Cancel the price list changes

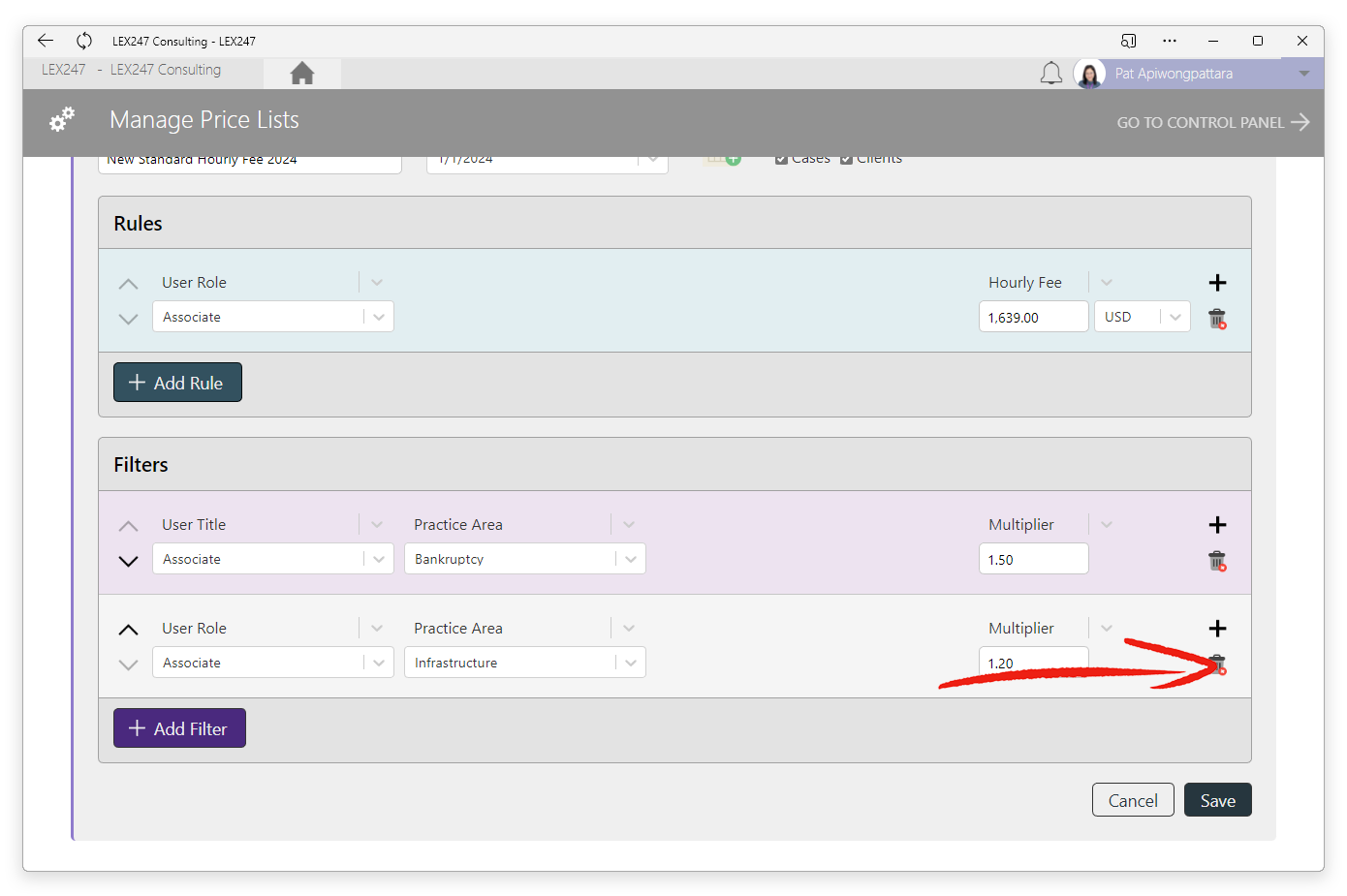[x=1133, y=800]
